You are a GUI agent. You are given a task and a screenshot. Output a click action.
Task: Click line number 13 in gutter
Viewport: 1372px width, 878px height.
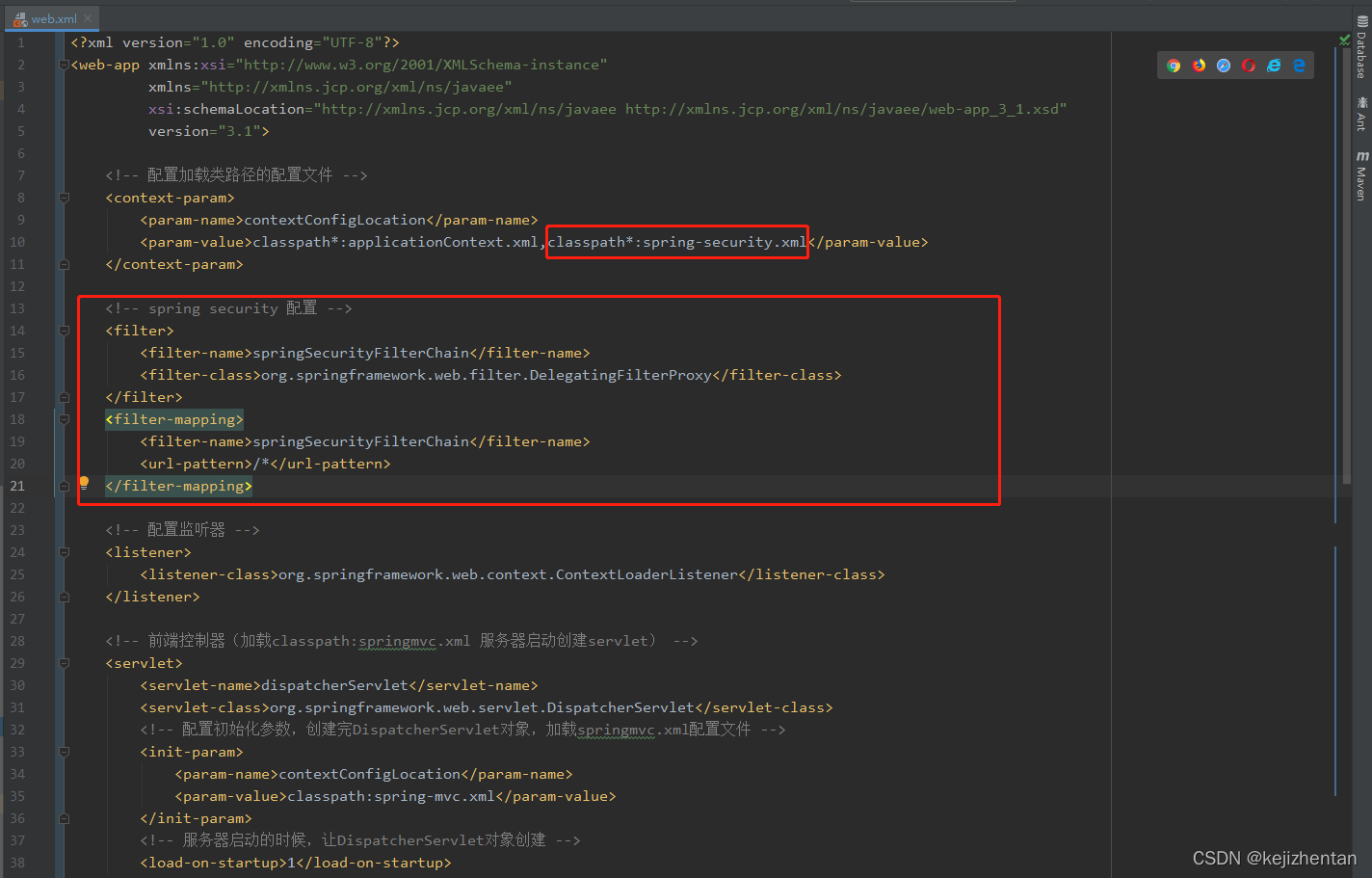pos(17,308)
